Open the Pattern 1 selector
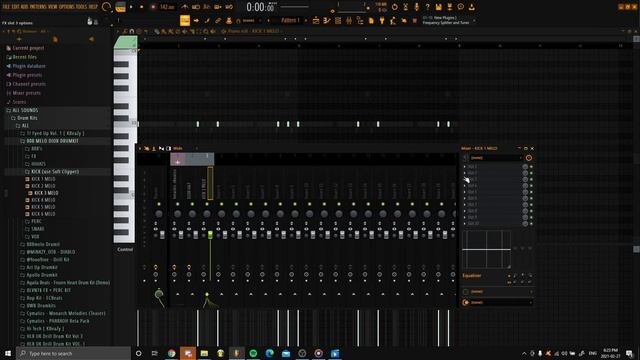The height and width of the screenshot is (360, 640). 290,20
